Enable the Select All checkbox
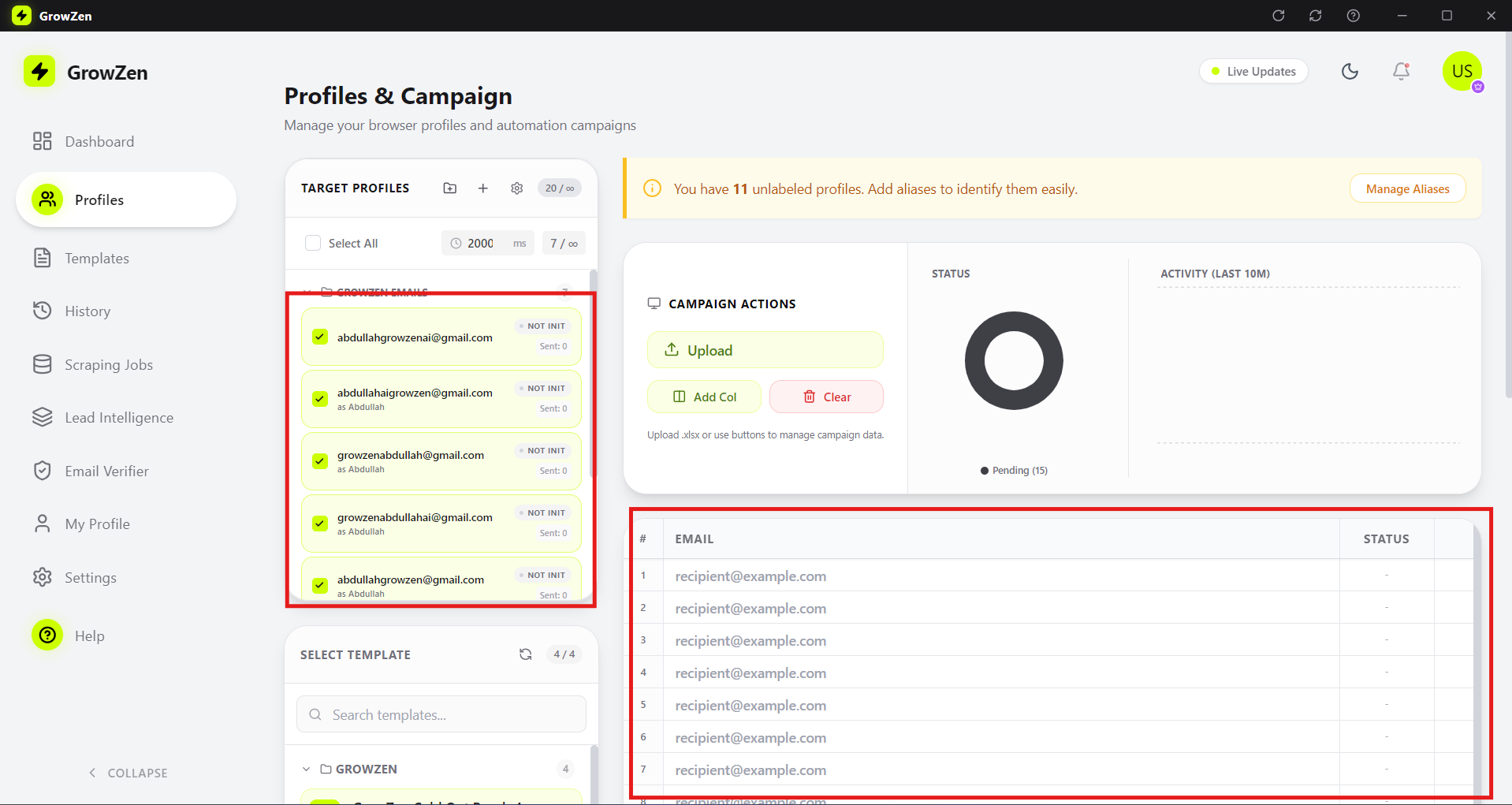 coord(313,243)
